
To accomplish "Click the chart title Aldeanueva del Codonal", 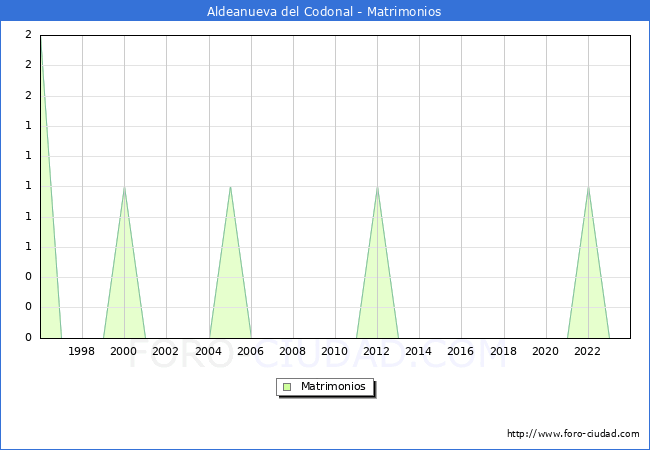I will (324, 12).
